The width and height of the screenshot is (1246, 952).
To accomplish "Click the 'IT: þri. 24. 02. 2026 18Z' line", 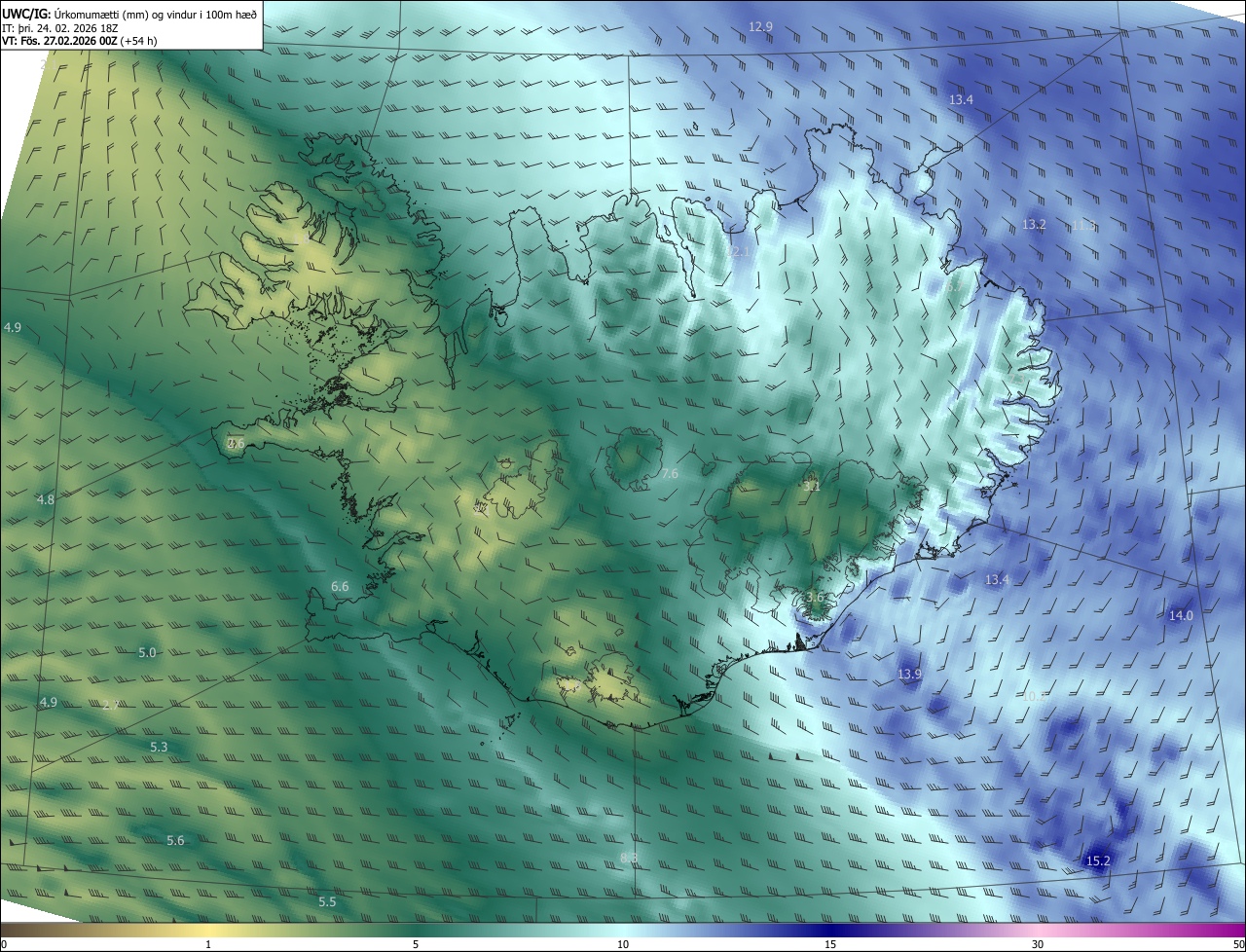I will tap(59, 28).
